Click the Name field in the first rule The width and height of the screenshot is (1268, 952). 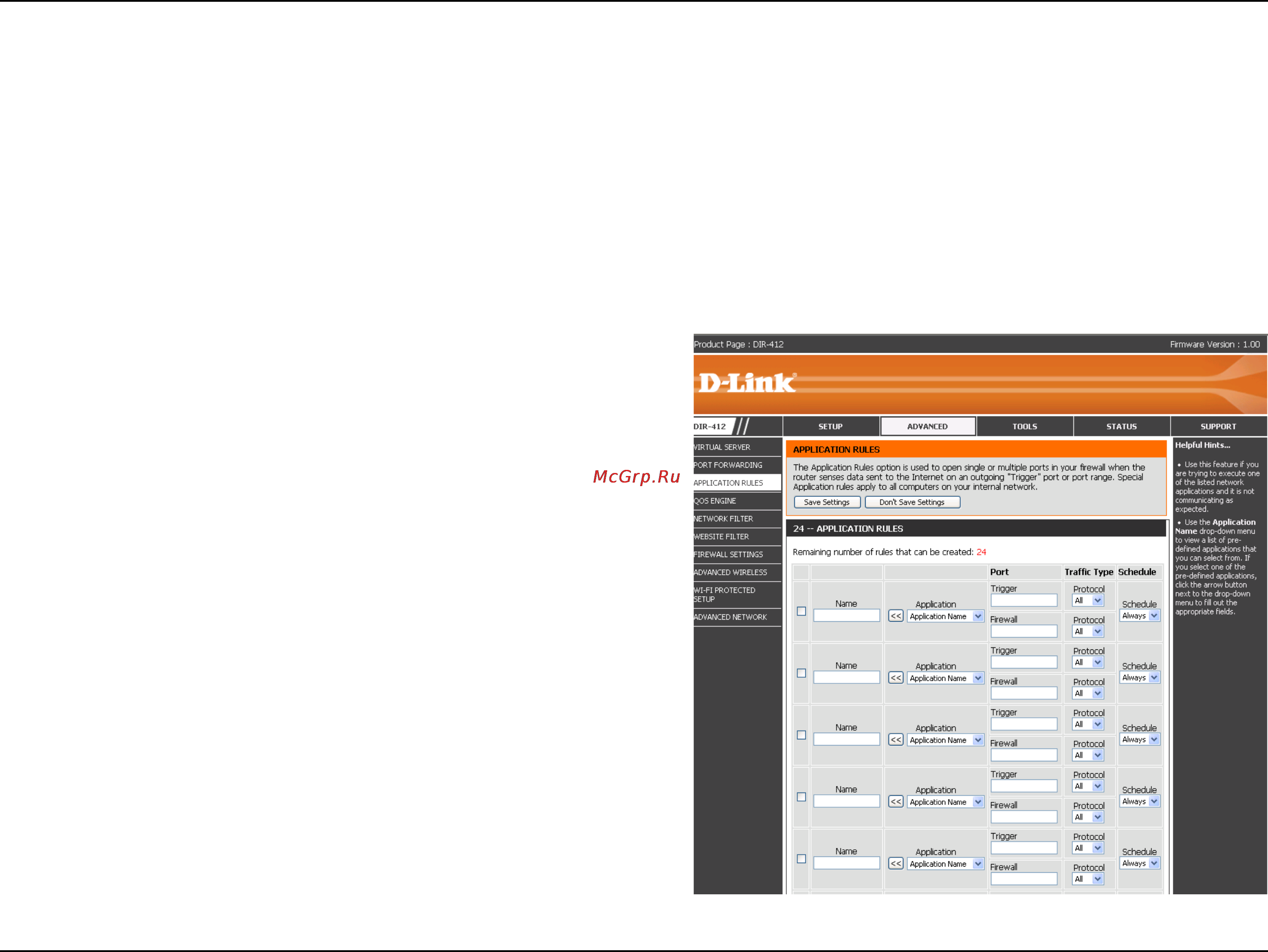847,616
